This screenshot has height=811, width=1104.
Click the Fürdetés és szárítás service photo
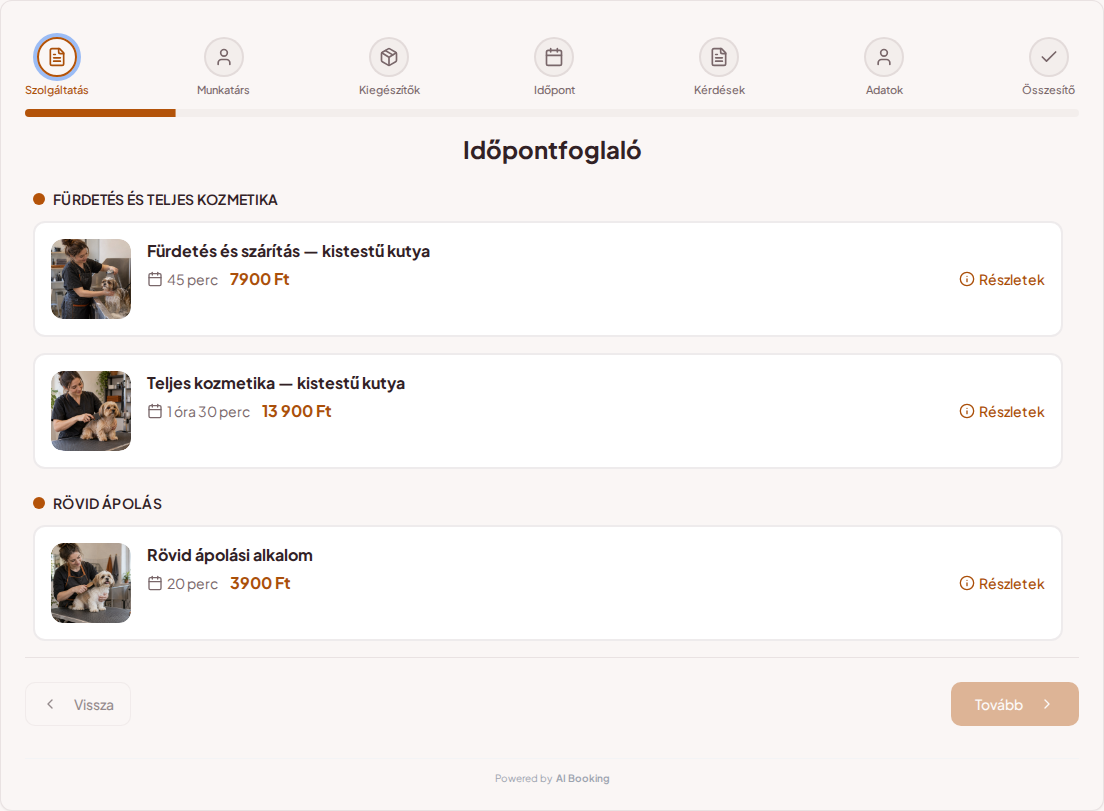(91, 279)
